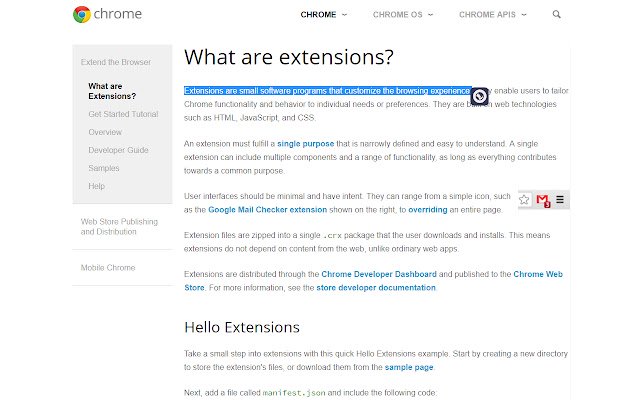The width and height of the screenshot is (640, 400).
Task: Open the Developer Guide sidebar item
Action: point(118,150)
